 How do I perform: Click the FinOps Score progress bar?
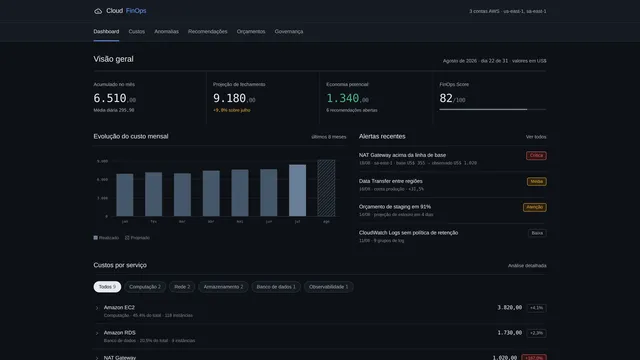coord(493,109)
